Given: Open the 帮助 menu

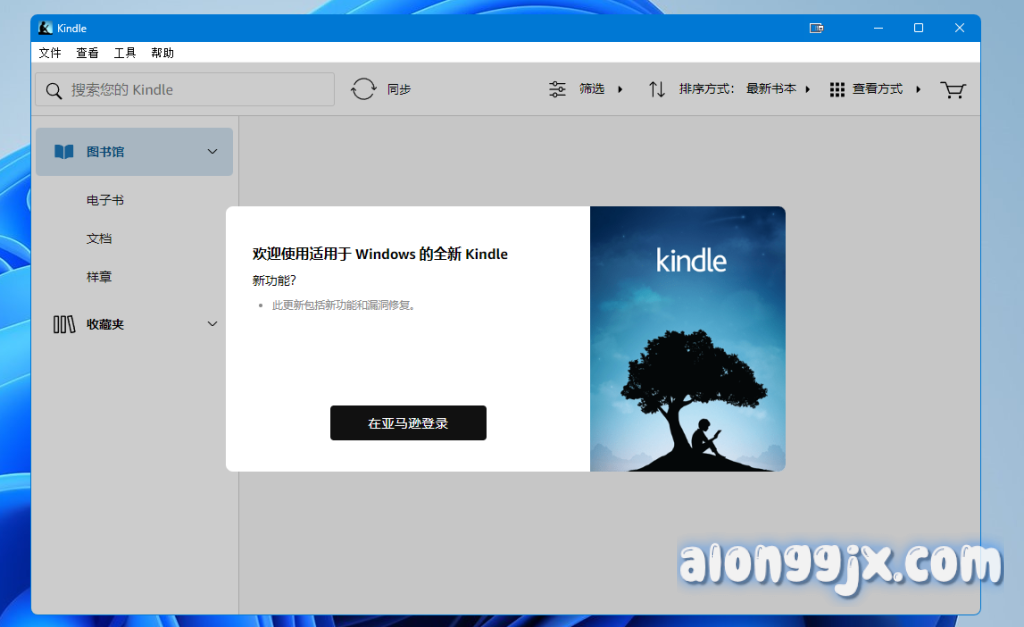Looking at the screenshot, I should 162,53.
